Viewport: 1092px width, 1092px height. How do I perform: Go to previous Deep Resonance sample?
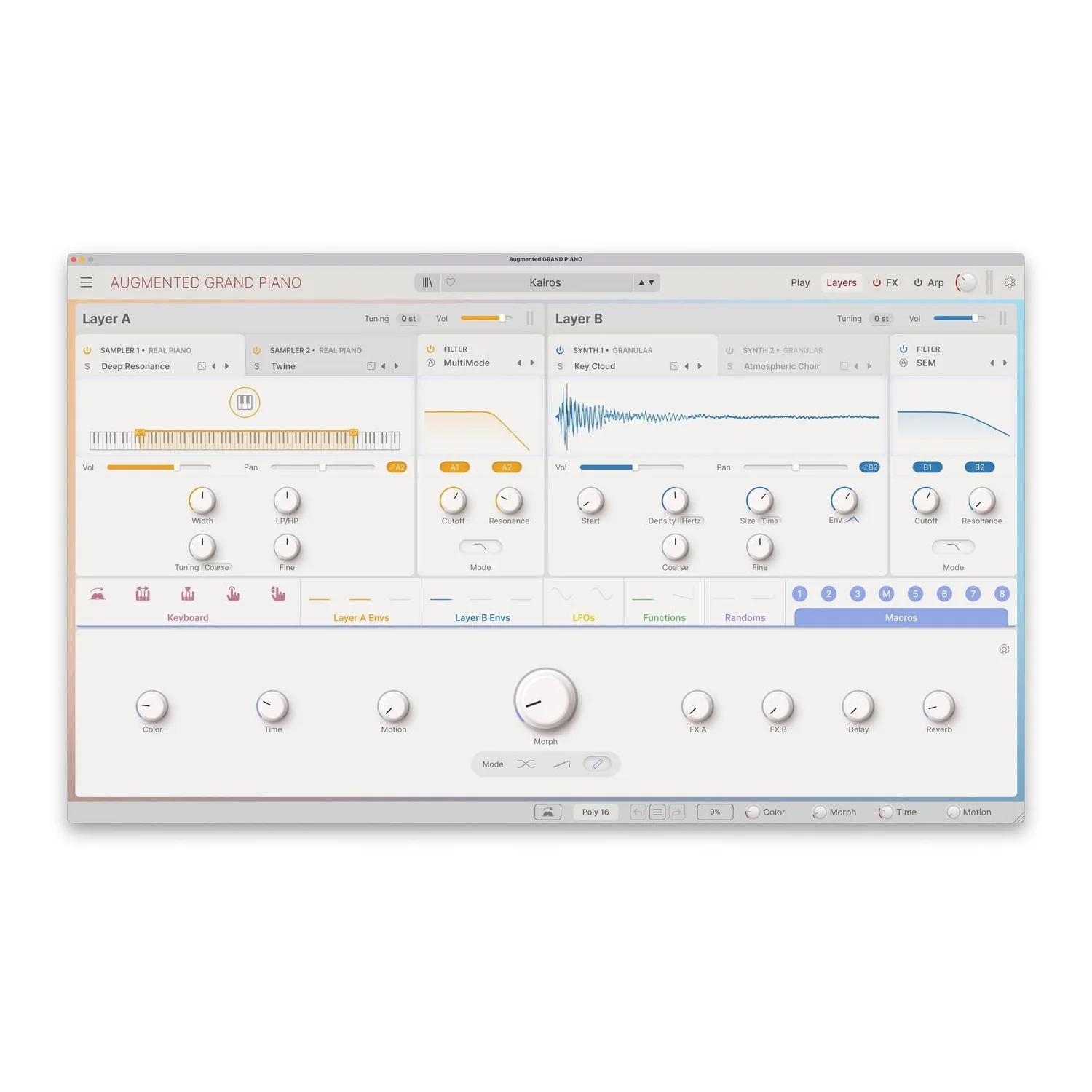[x=214, y=366]
